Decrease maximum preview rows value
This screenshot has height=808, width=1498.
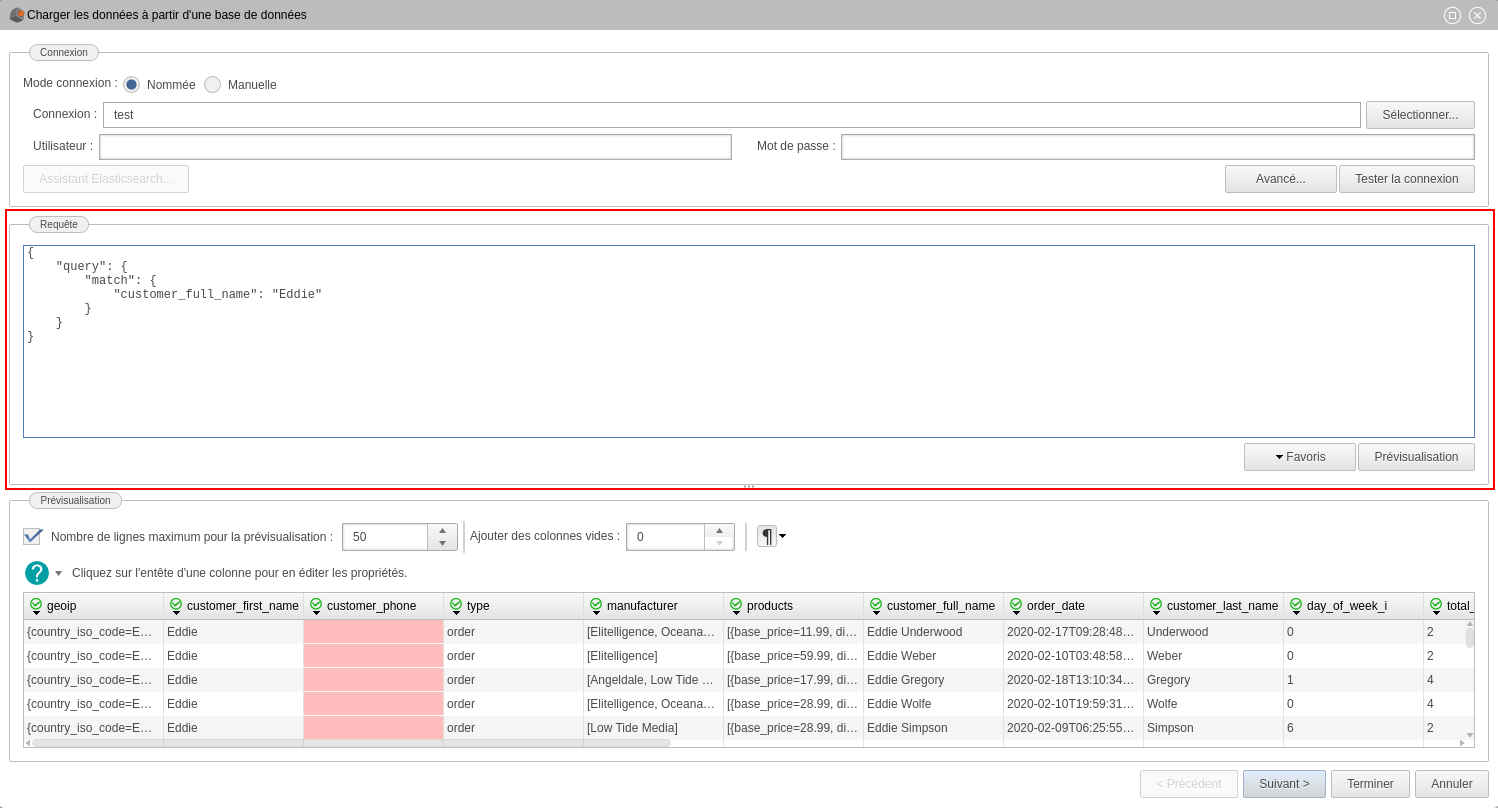[x=442, y=543]
